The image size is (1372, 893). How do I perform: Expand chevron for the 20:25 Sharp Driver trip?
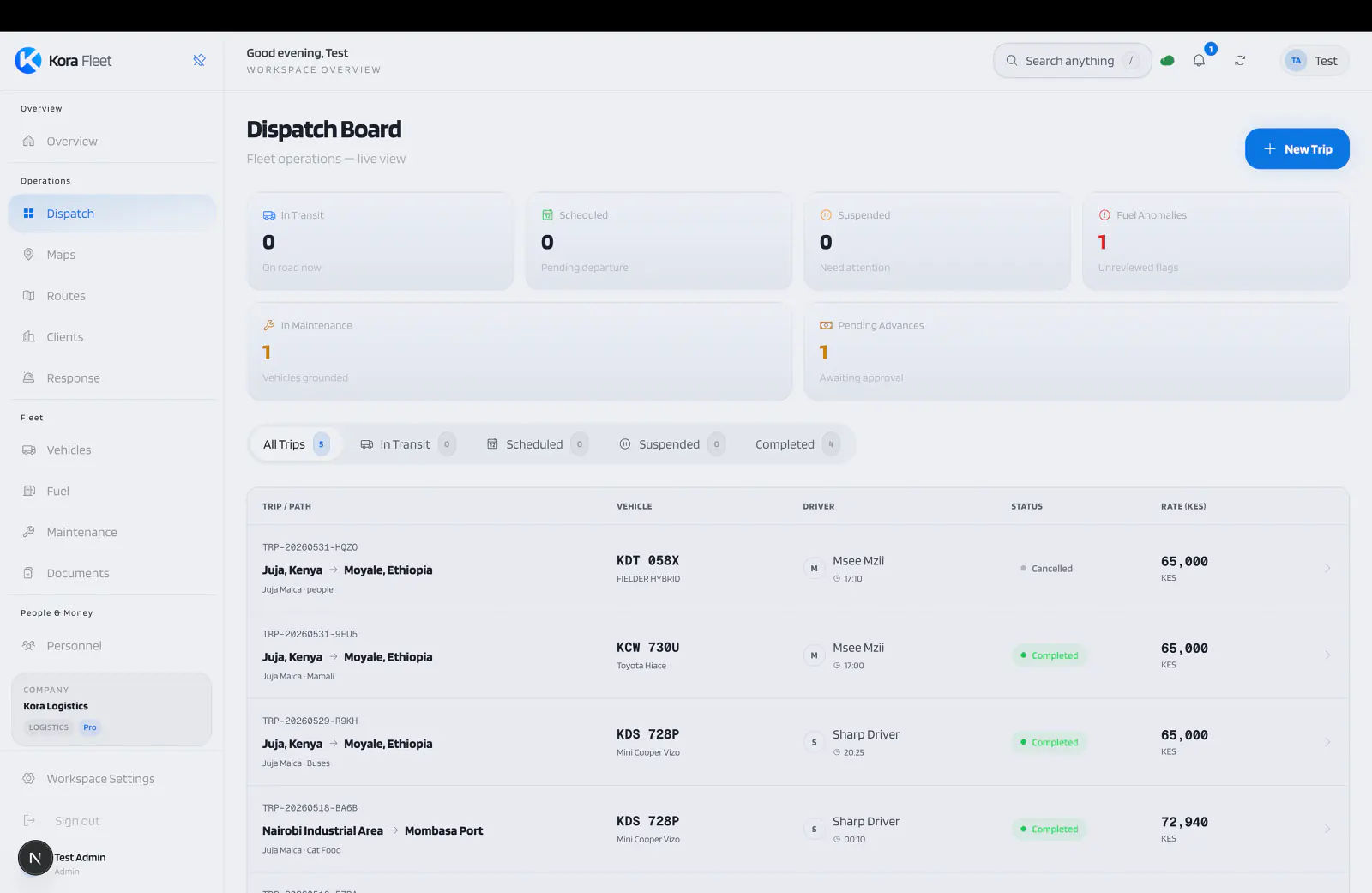point(1327,742)
